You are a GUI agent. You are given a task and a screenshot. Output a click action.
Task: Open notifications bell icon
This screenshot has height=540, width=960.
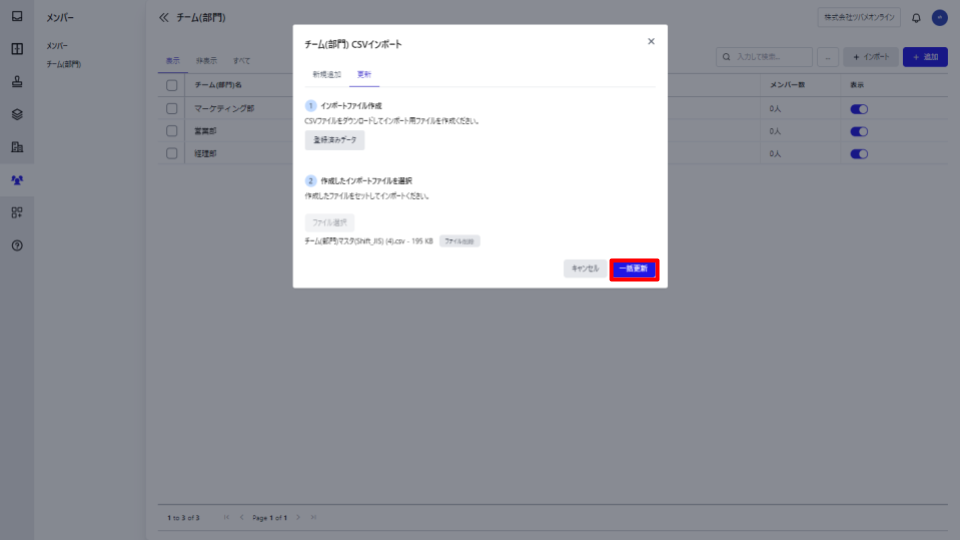tap(916, 18)
